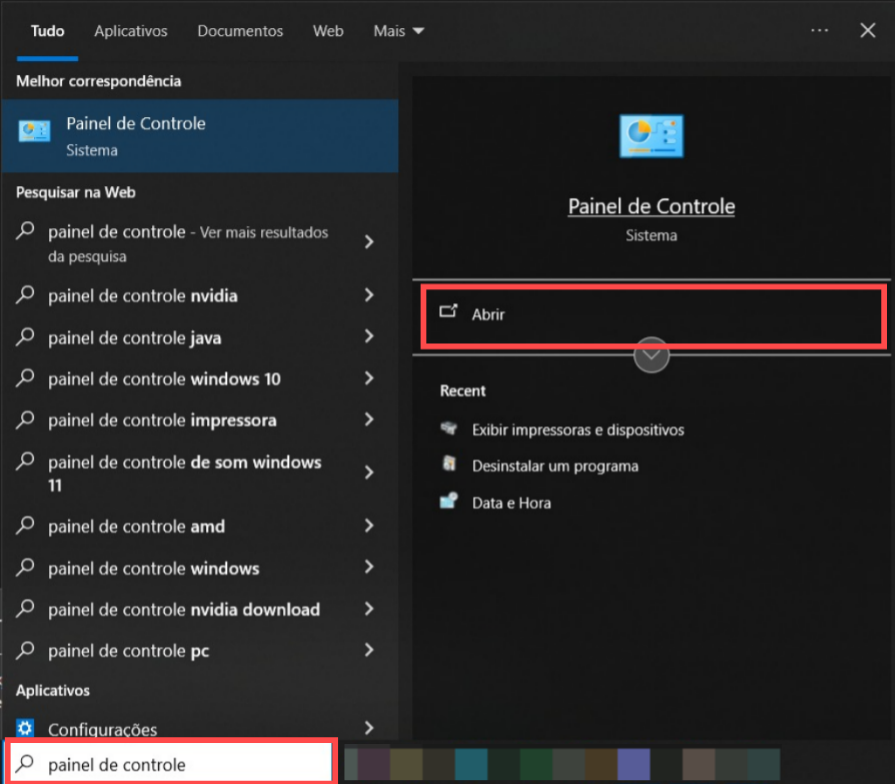Click the Desinstalar um programa icon
Viewport: 895px width, 784px height.
[x=449, y=464]
